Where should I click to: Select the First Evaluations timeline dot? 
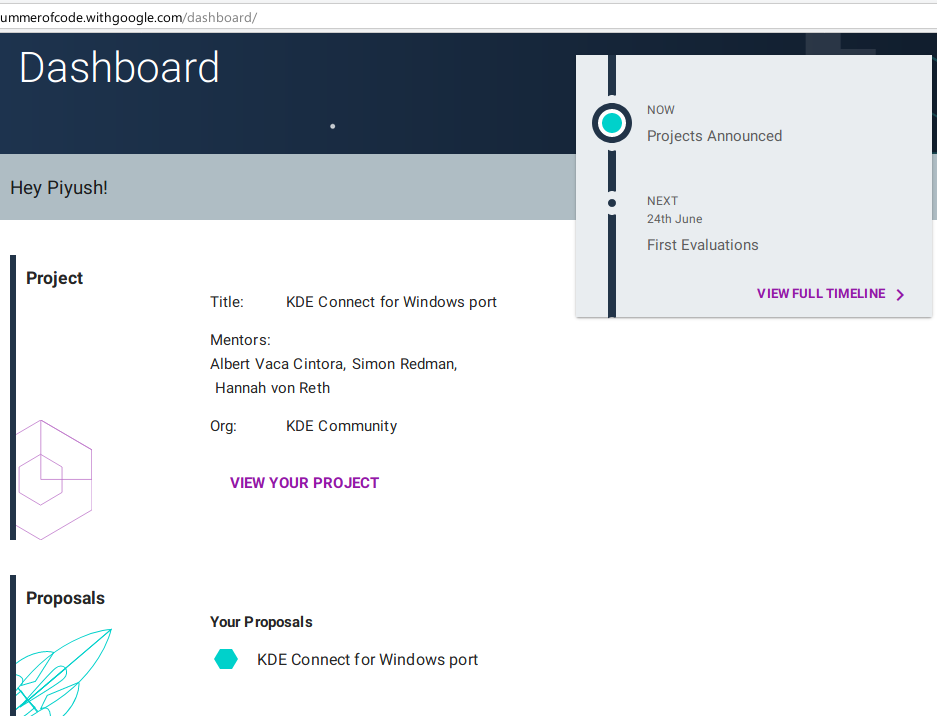click(612, 203)
